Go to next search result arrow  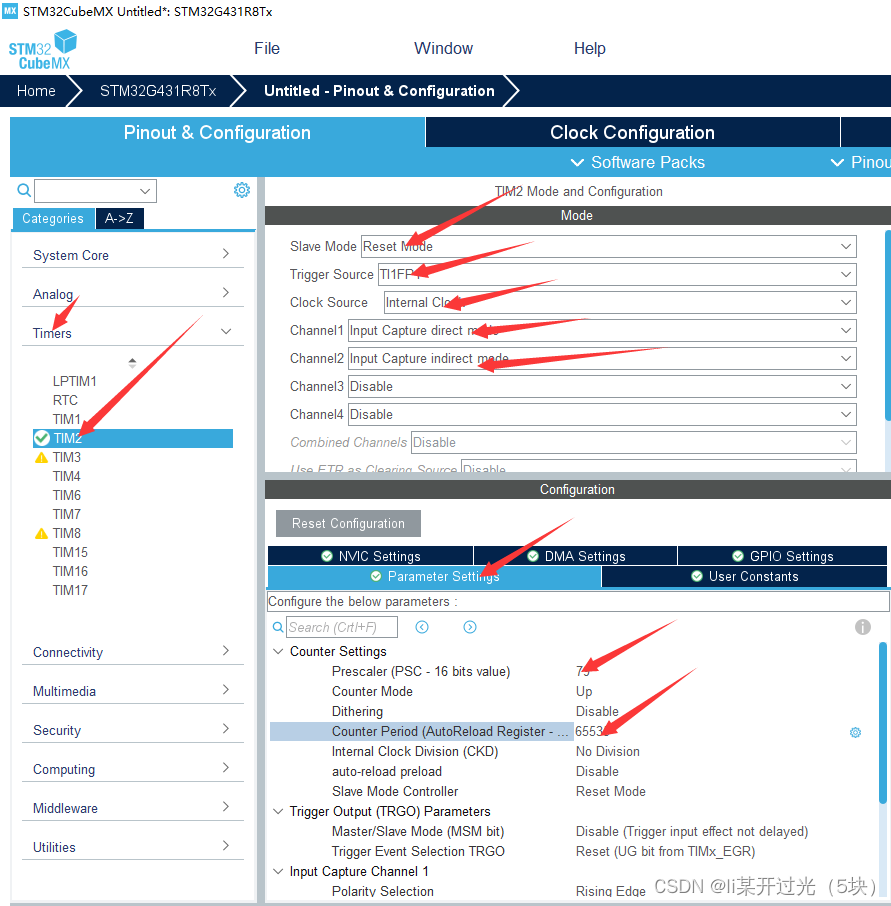coord(470,627)
